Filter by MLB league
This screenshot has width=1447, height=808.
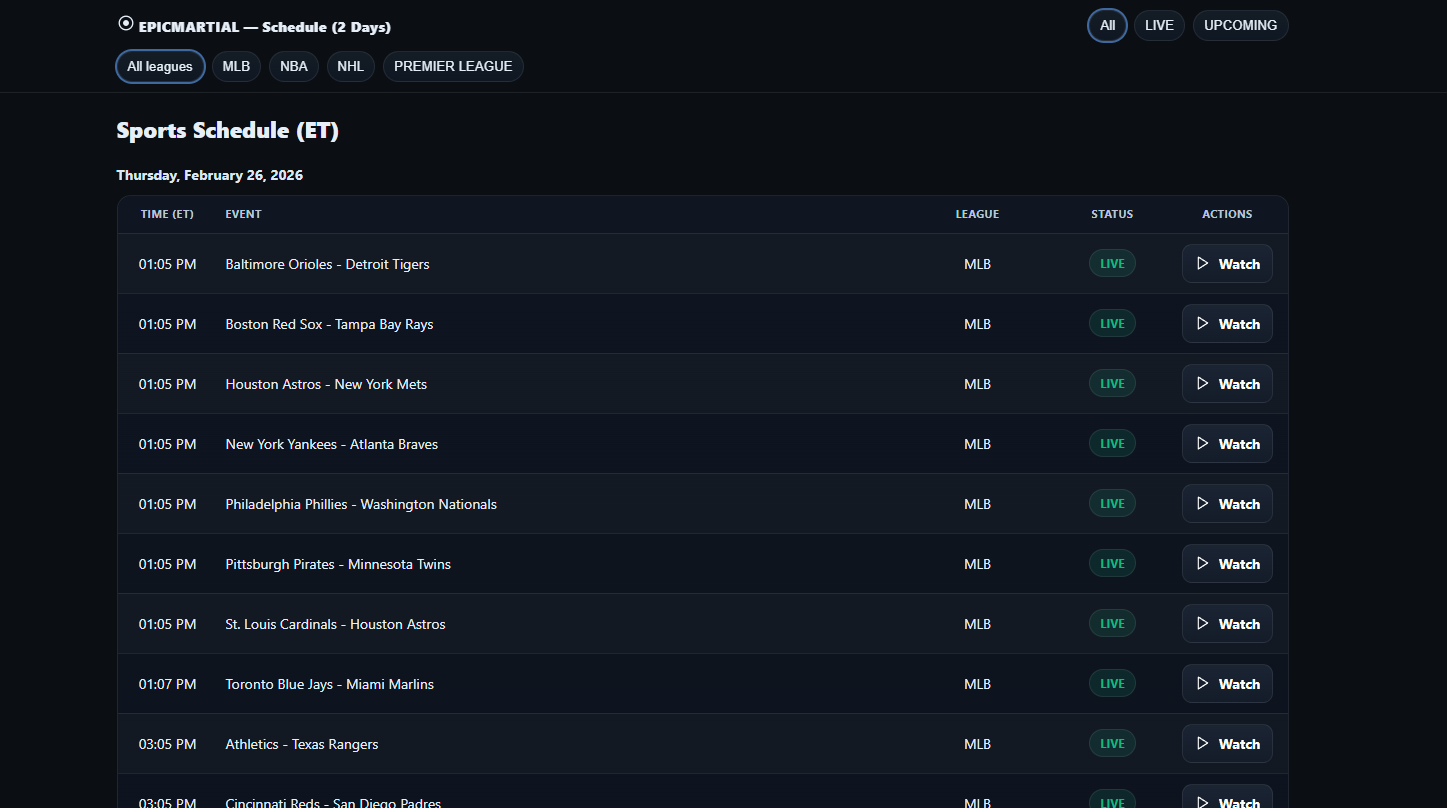tap(236, 67)
